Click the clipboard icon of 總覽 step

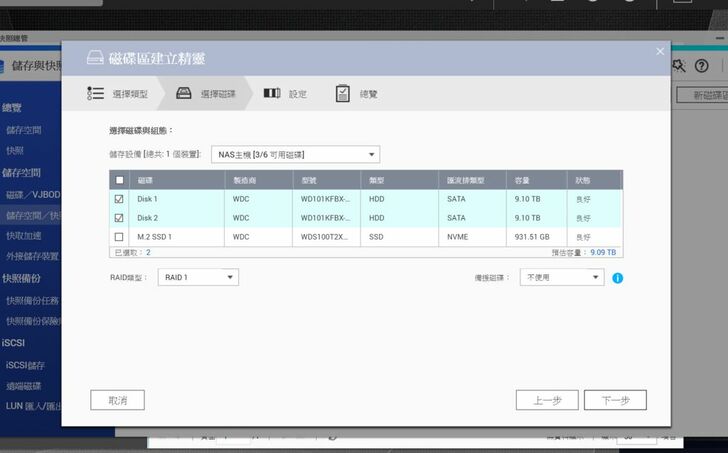point(343,93)
